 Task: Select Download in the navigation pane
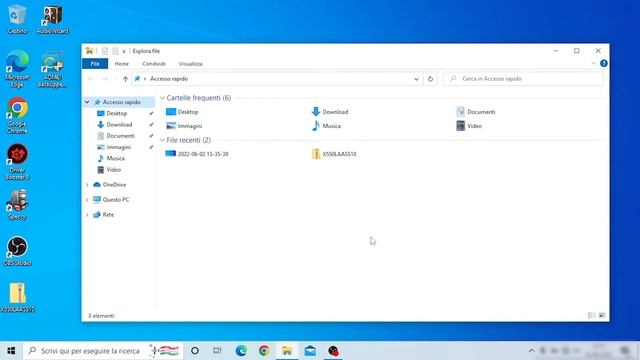click(119, 124)
